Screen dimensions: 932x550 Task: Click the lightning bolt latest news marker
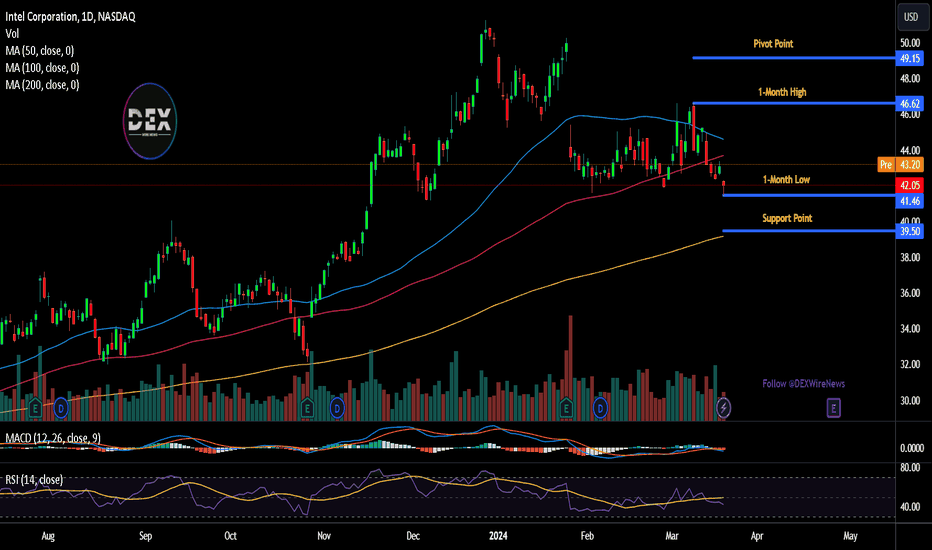tap(723, 408)
